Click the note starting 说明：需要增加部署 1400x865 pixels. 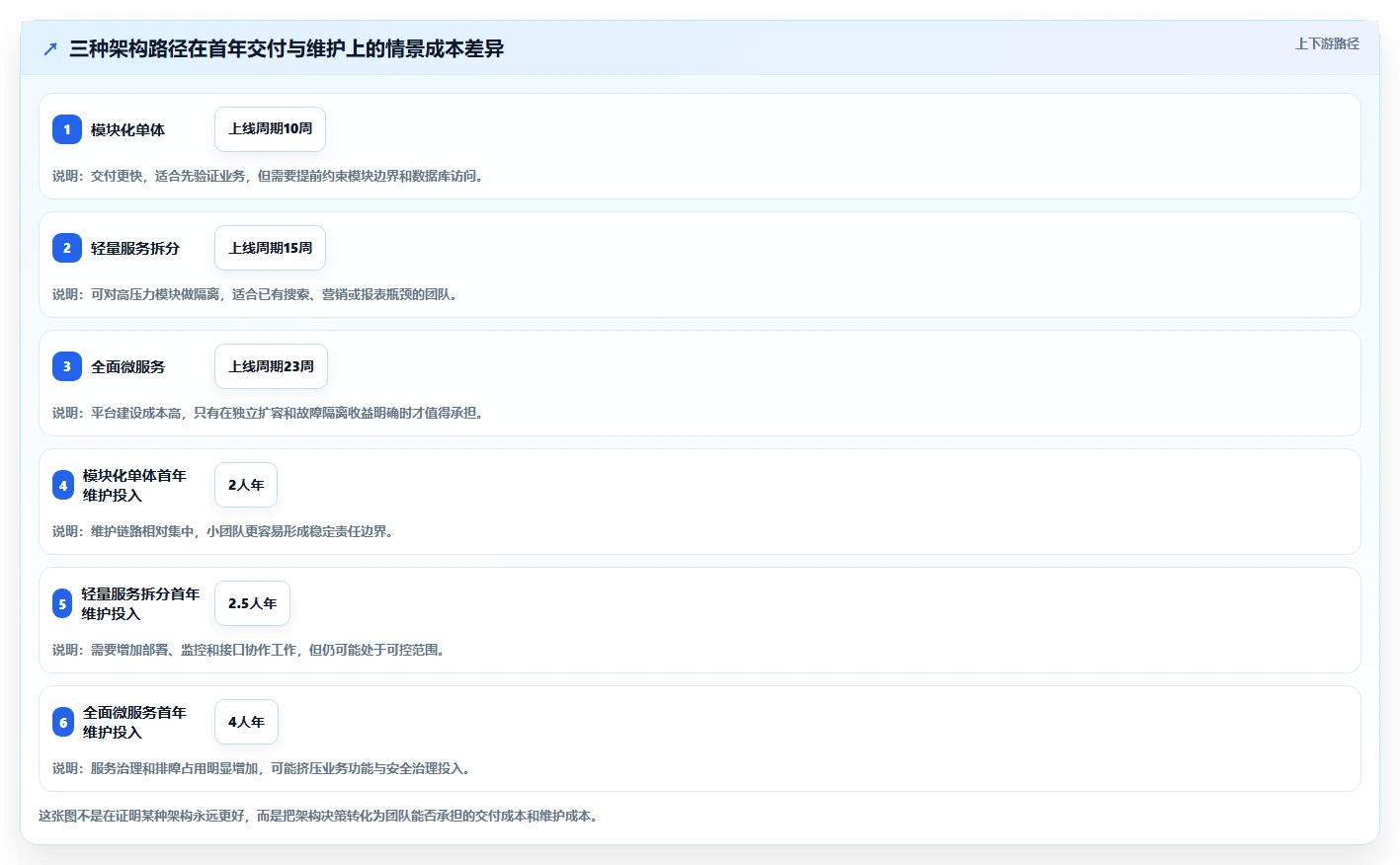(x=251, y=650)
